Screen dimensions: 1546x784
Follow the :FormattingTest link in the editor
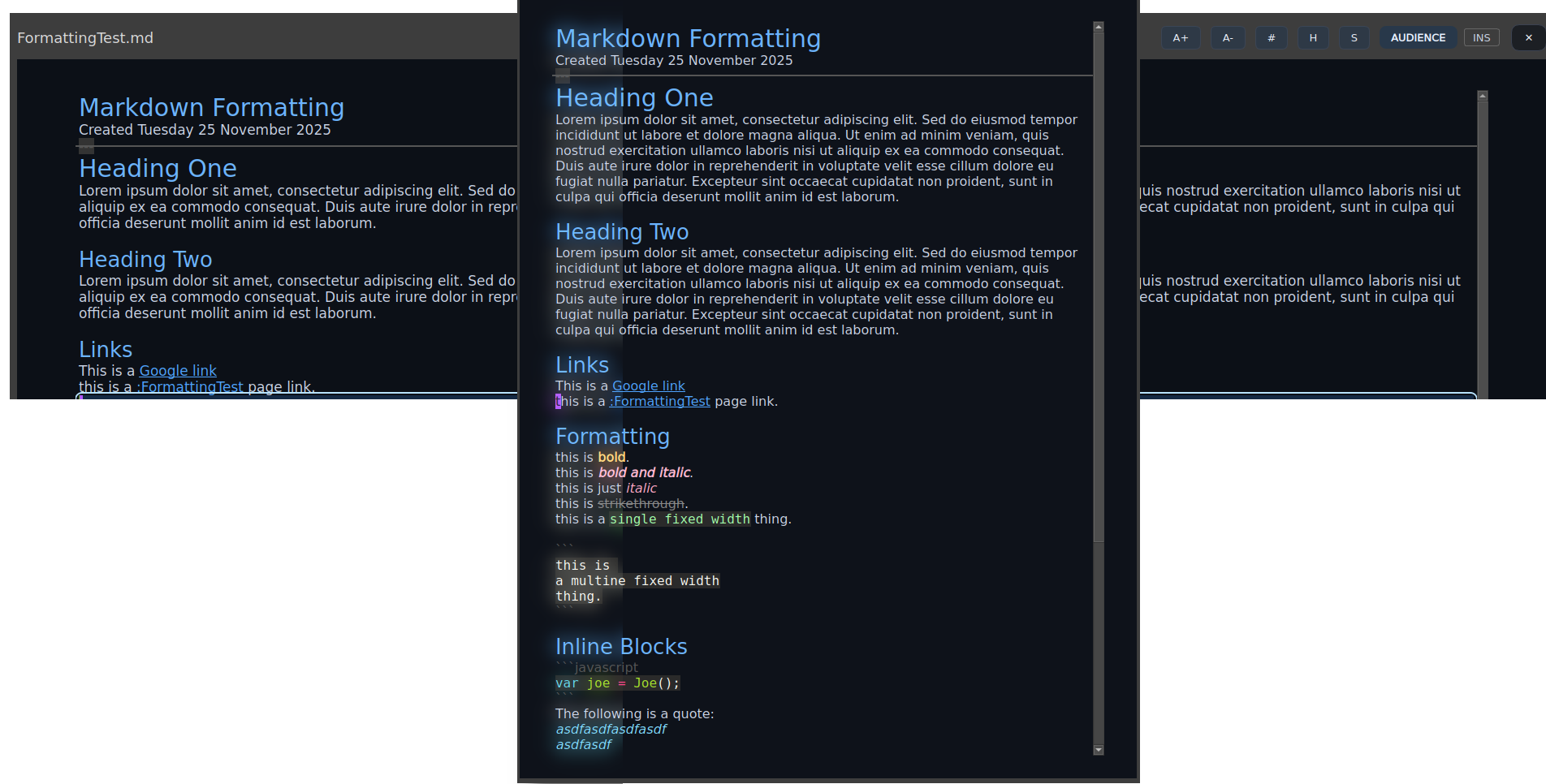(x=189, y=386)
